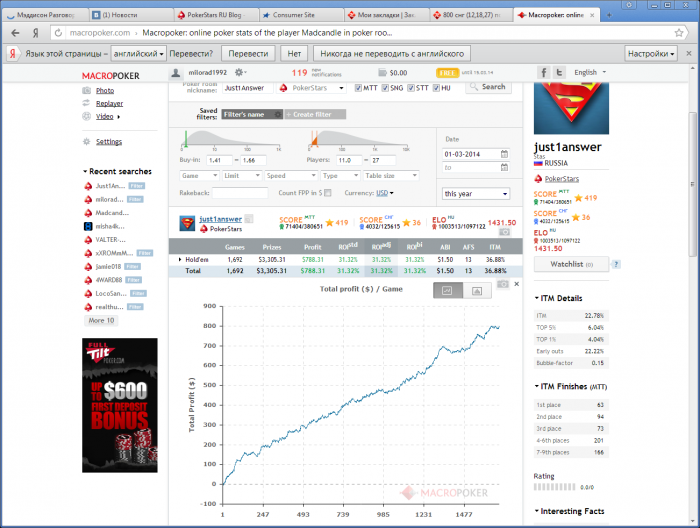Collapse the ITM Details section
700x528 pixels.
tap(537, 298)
